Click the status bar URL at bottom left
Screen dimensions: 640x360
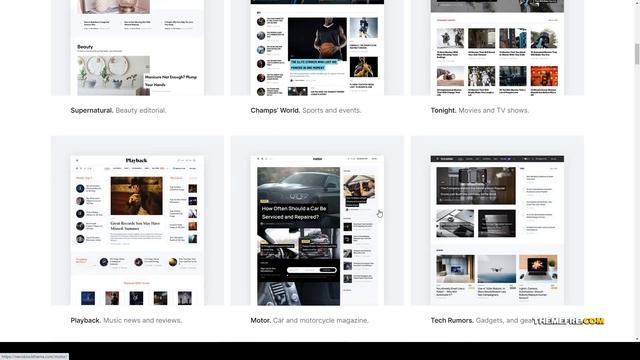point(34,356)
